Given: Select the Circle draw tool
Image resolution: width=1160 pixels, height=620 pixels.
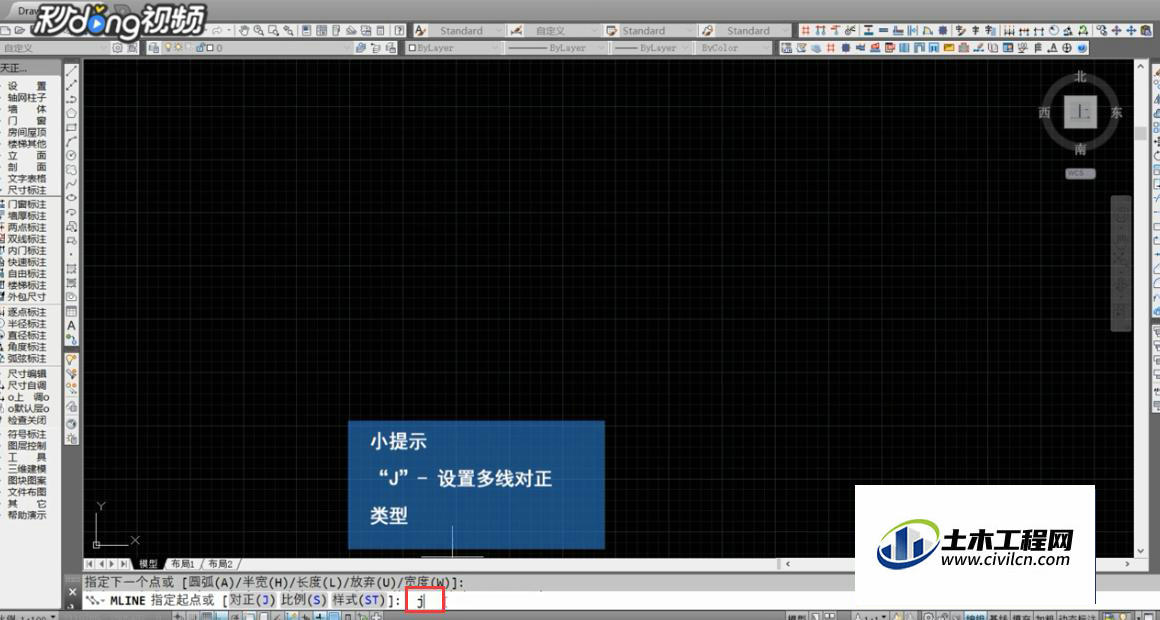Looking at the screenshot, I should 72,155.
